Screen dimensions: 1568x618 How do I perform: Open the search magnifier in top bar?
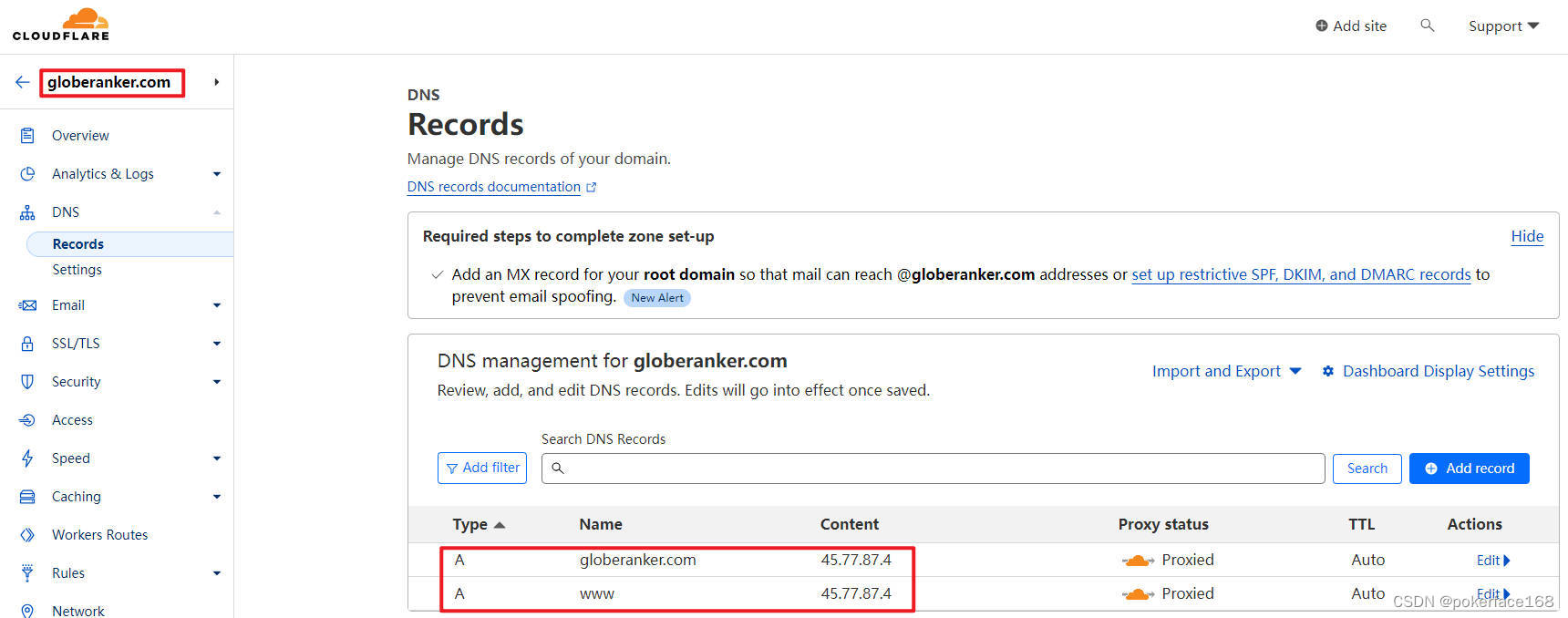[1428, 26]
